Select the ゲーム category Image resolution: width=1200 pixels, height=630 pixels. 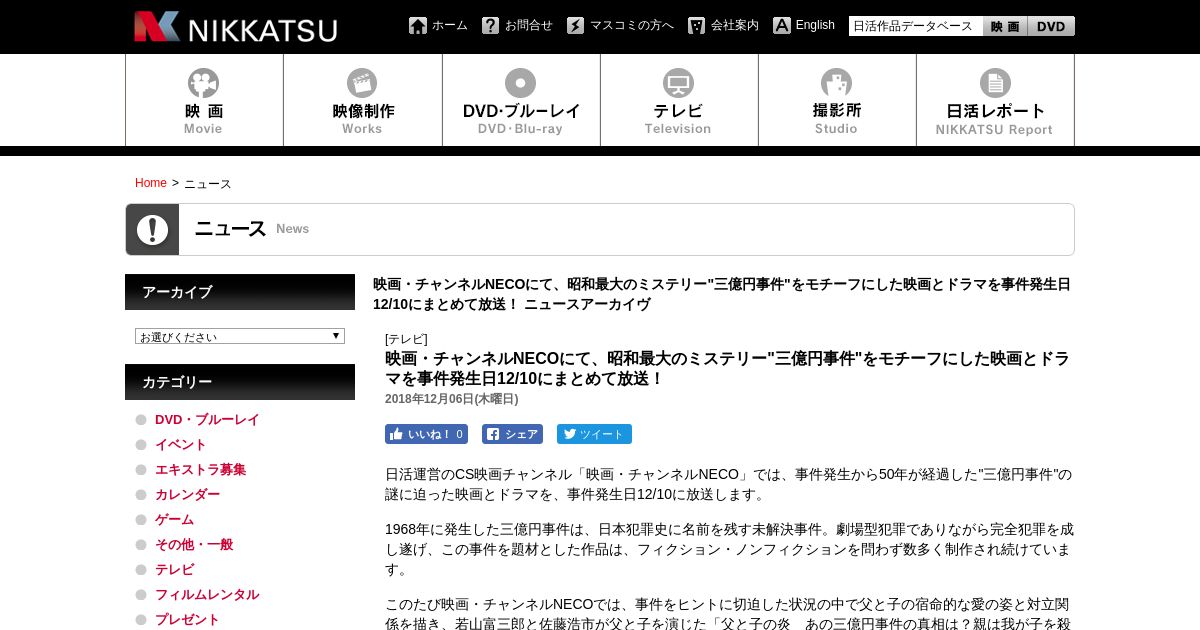click(174, 520)
